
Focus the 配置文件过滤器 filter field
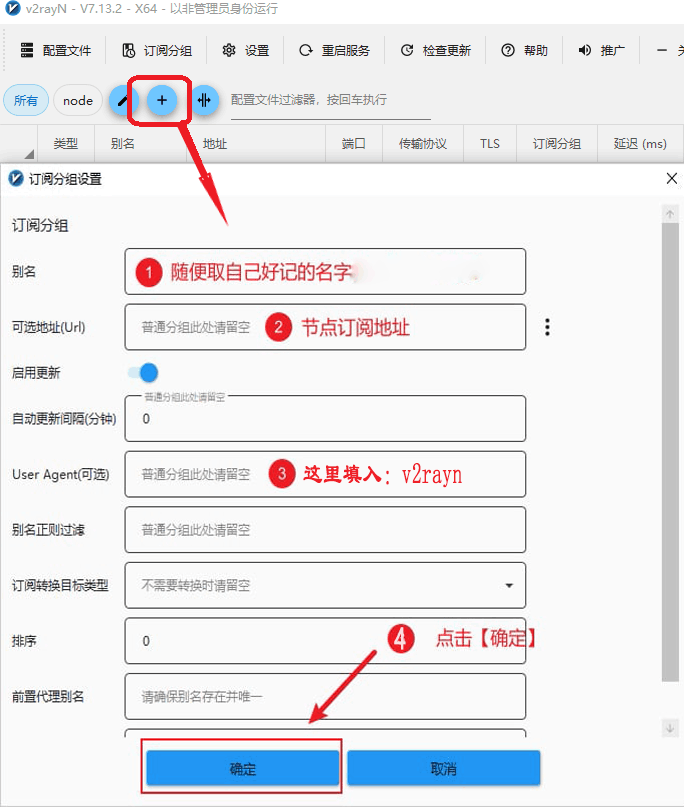click(x=330, y=100)
